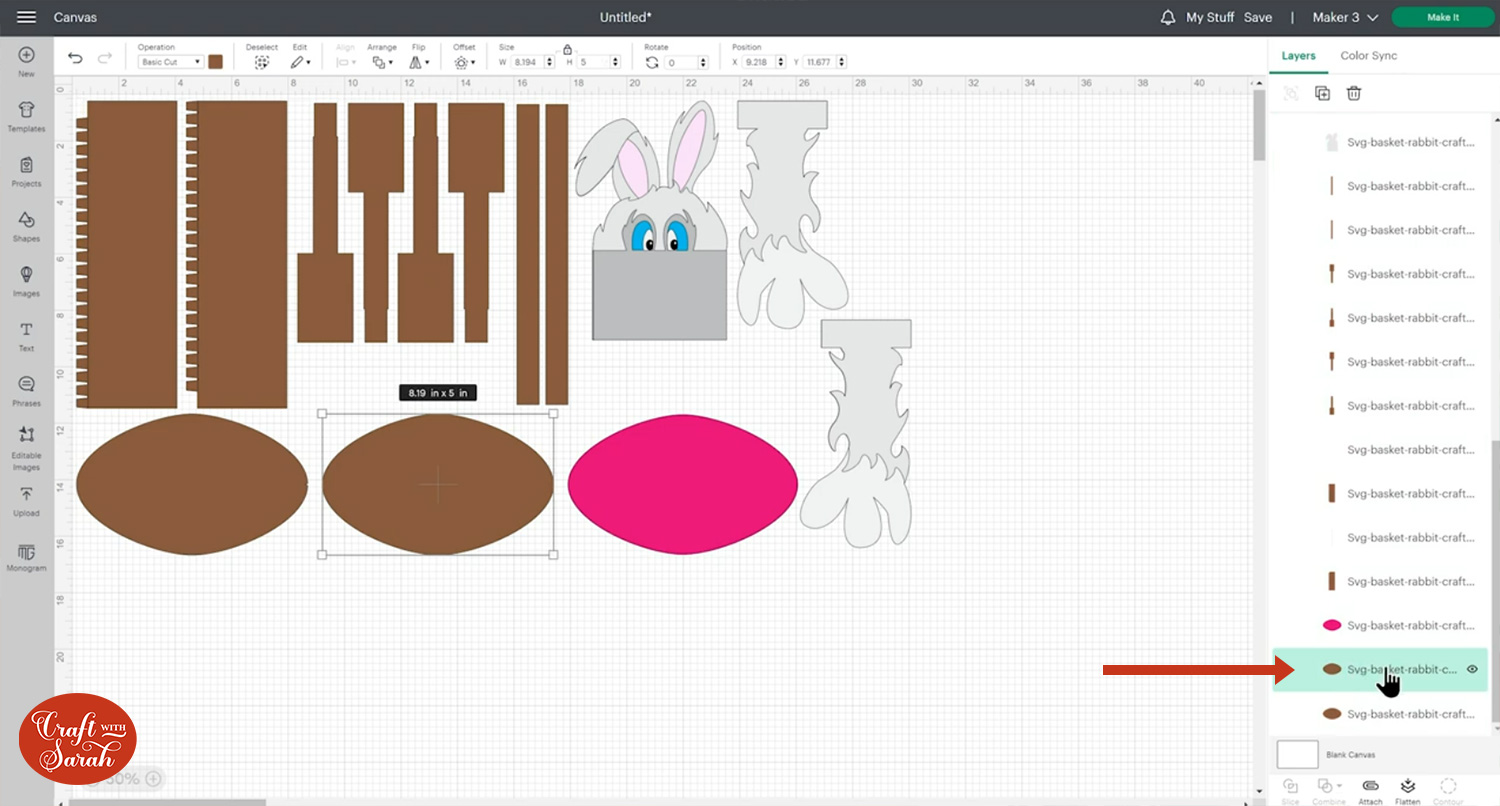Image resolution: width=1500 pixels, height=806 pixels.
Task: Click the green Make It button
Action: pos(1442,18)
